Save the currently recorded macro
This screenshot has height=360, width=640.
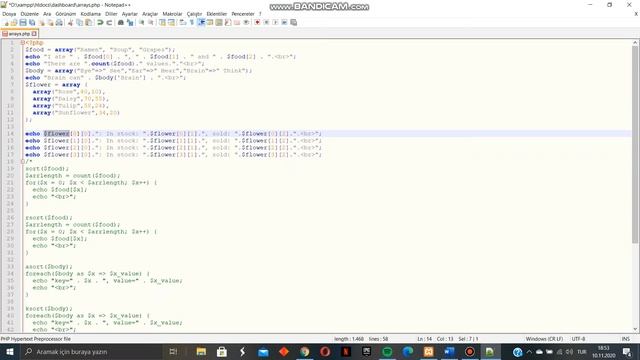click(293, 22)
